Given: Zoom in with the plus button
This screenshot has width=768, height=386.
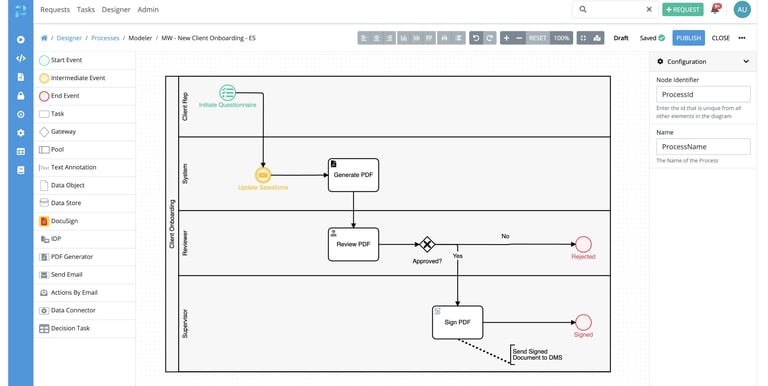Looking at the screenshot, I should coord(506,38).
